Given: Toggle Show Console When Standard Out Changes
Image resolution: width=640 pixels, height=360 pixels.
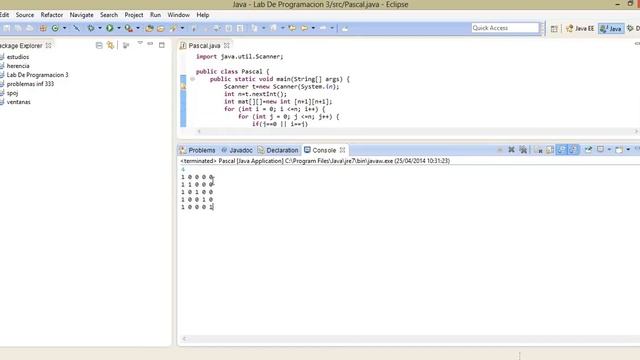Looking at the screenshot, I should (x=562, y=150).
